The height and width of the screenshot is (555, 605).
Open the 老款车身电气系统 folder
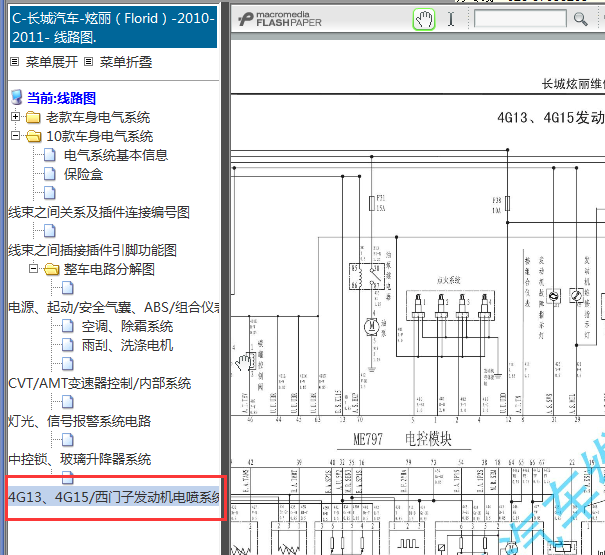point(98,117)
